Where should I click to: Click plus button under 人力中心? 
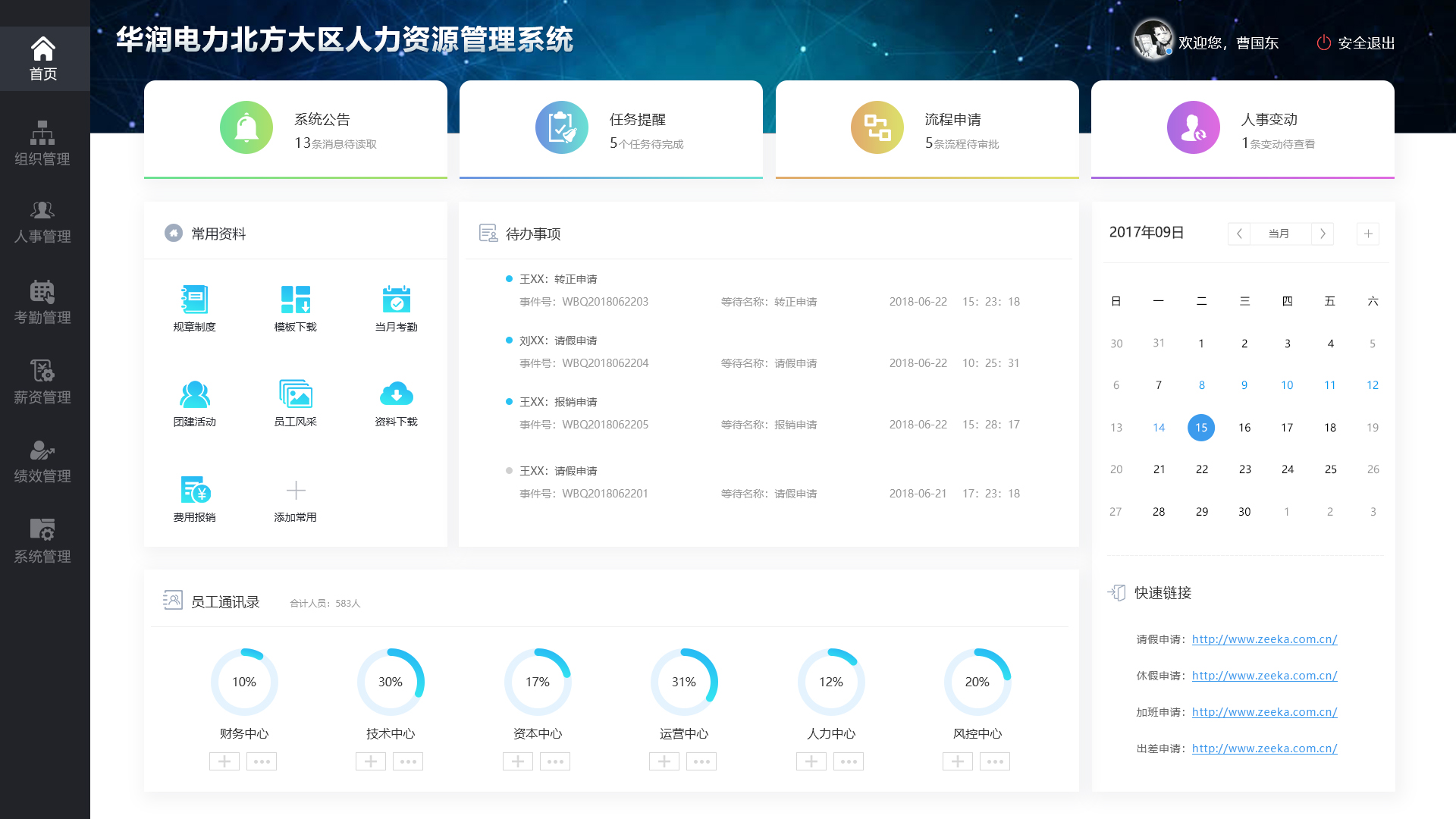(811, 761)
